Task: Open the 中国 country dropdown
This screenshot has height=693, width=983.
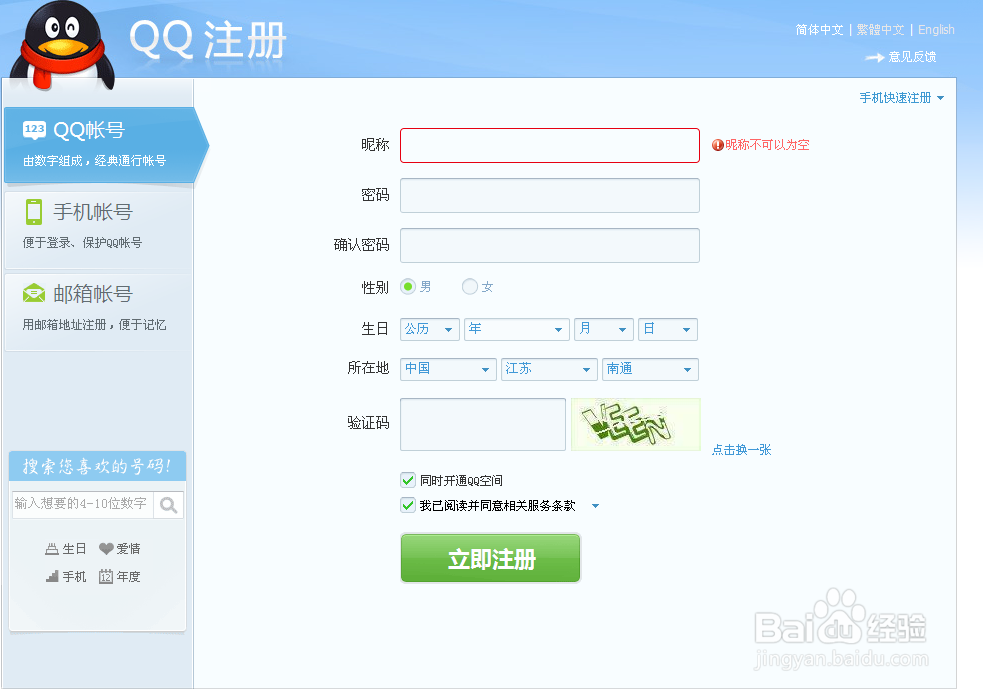Action: coord(448,369)
